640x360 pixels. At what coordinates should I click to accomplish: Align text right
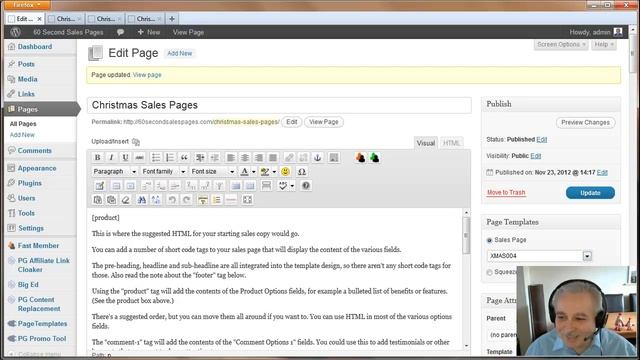tap(259, 158)
